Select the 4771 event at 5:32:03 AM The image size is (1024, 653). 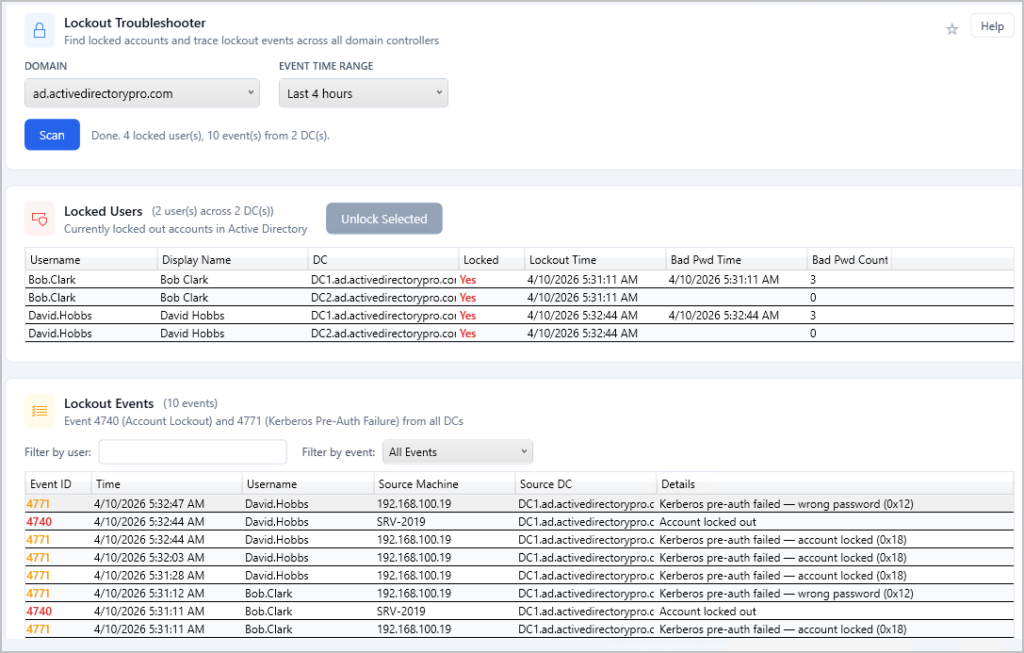(519, 558)
